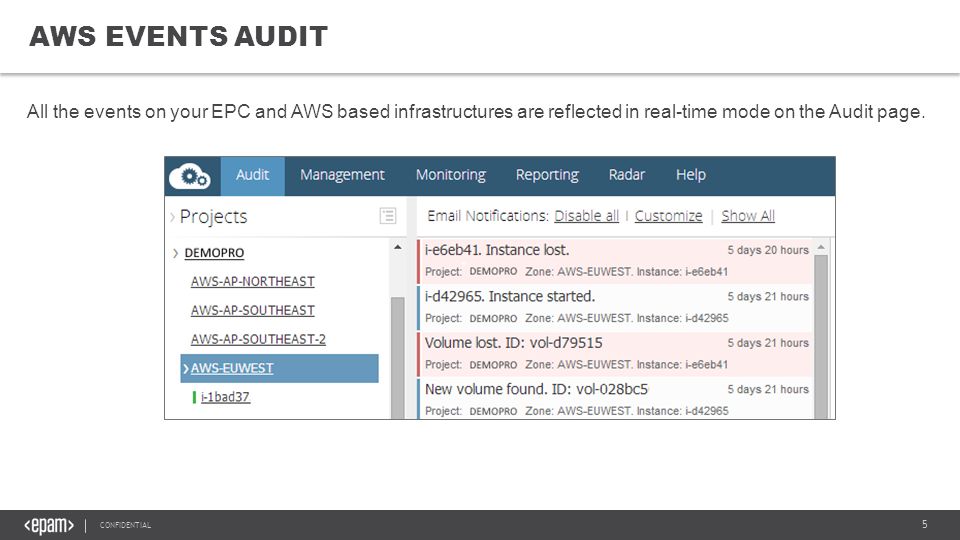Screen dimensions: 960x540
Task: Switch to the Monitoring tab
Action: 451,175
